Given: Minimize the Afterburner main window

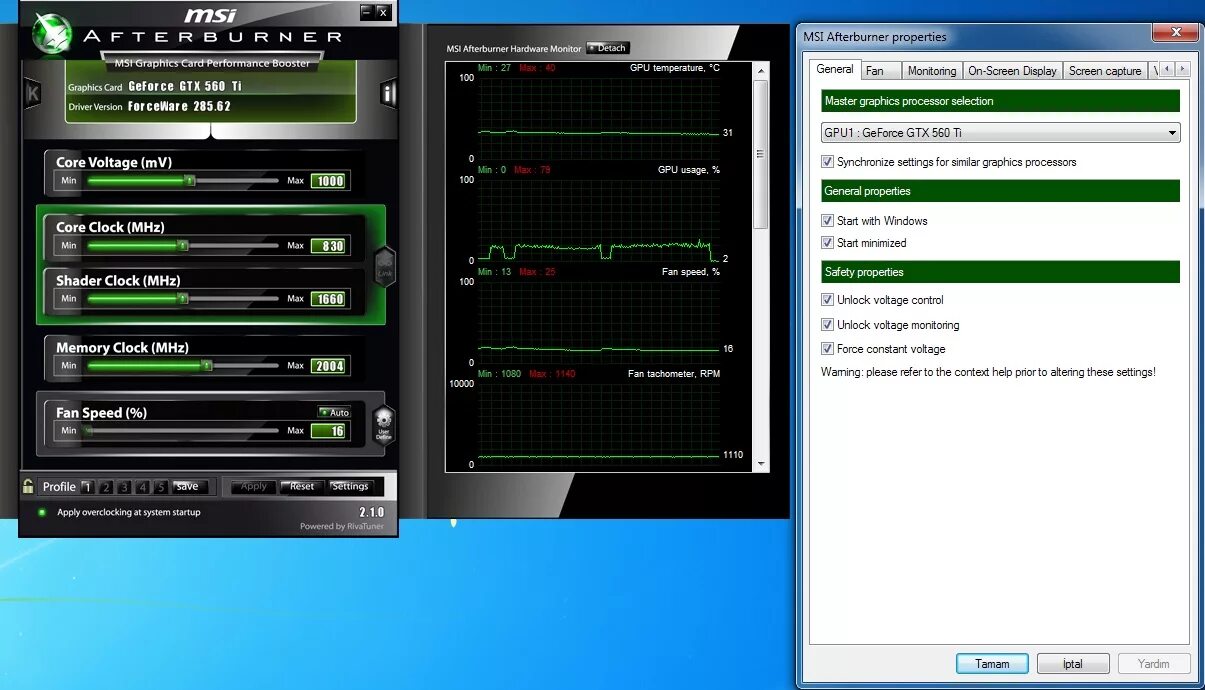Looking at the screenshot, I should click(x=367, y=12).
